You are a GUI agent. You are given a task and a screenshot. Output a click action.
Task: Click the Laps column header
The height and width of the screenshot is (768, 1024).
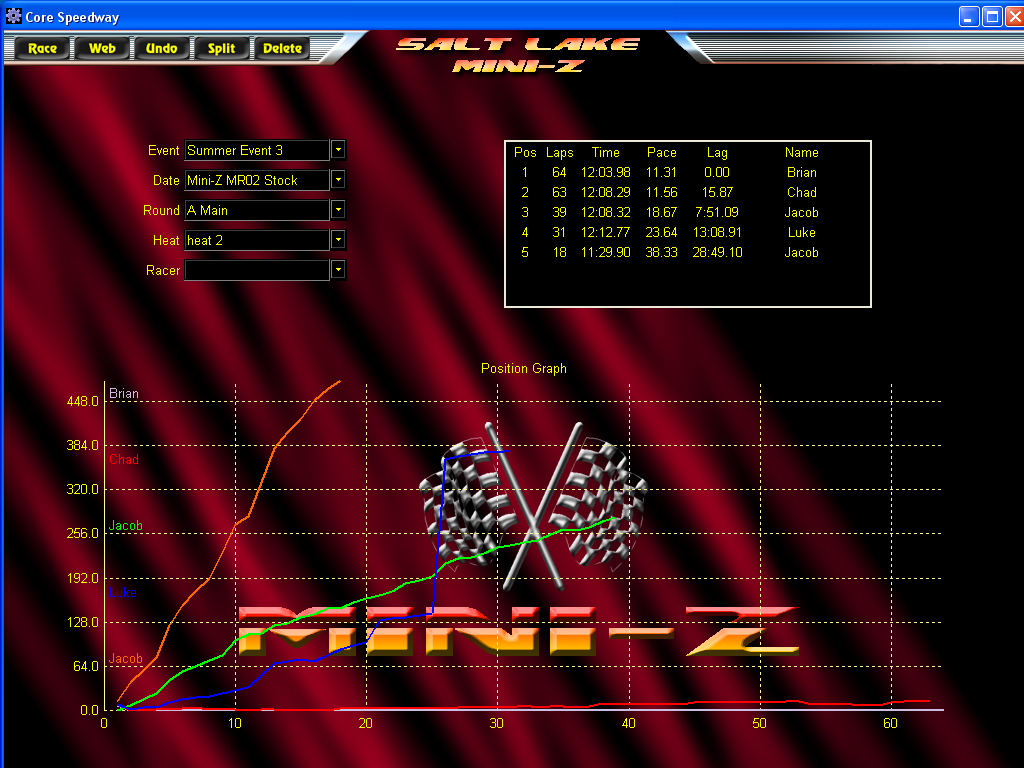coord(560,153)
